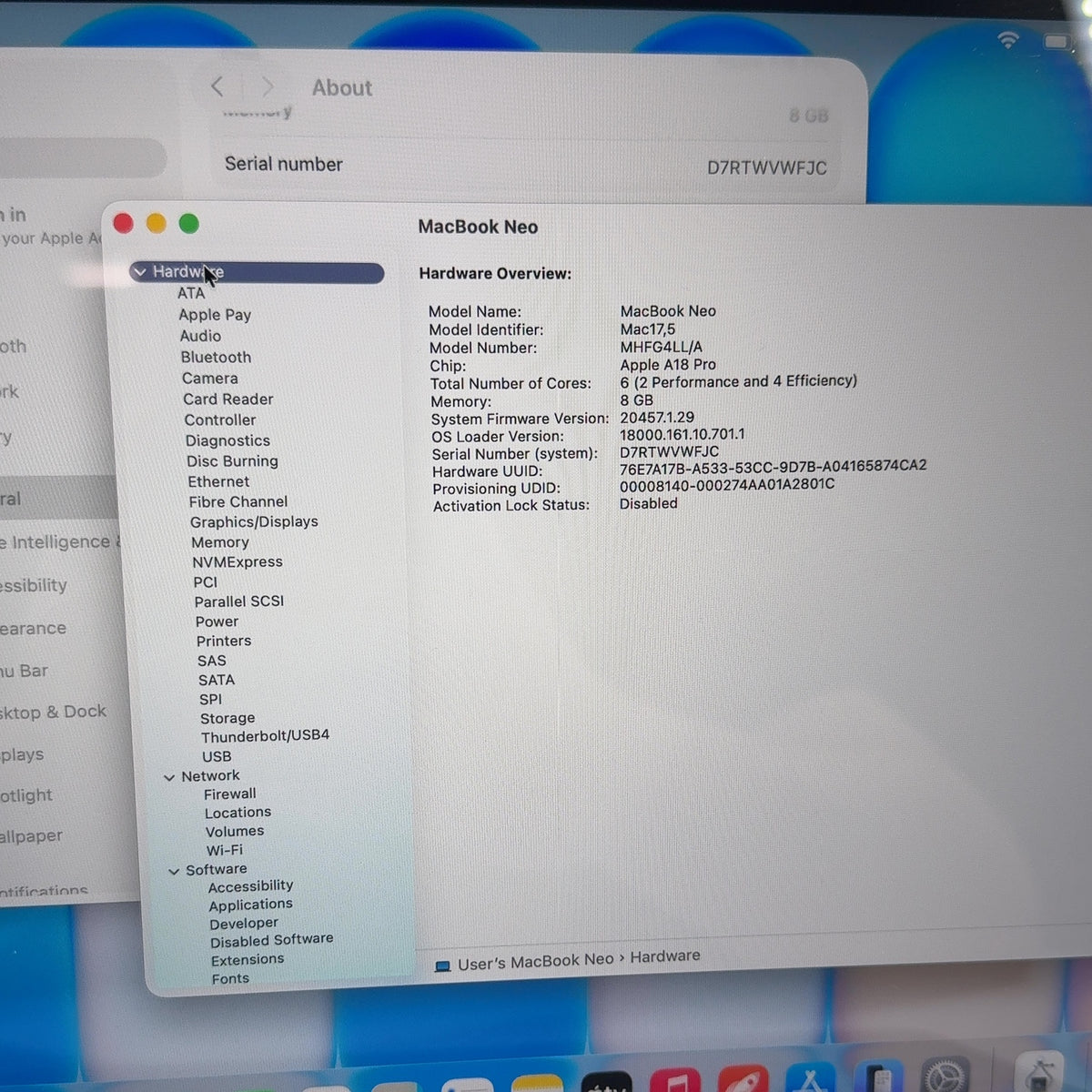Open Wi-Fi under Network
Screen dimensions: 1092x1092
pyautogui.click(x=224, y=851)
